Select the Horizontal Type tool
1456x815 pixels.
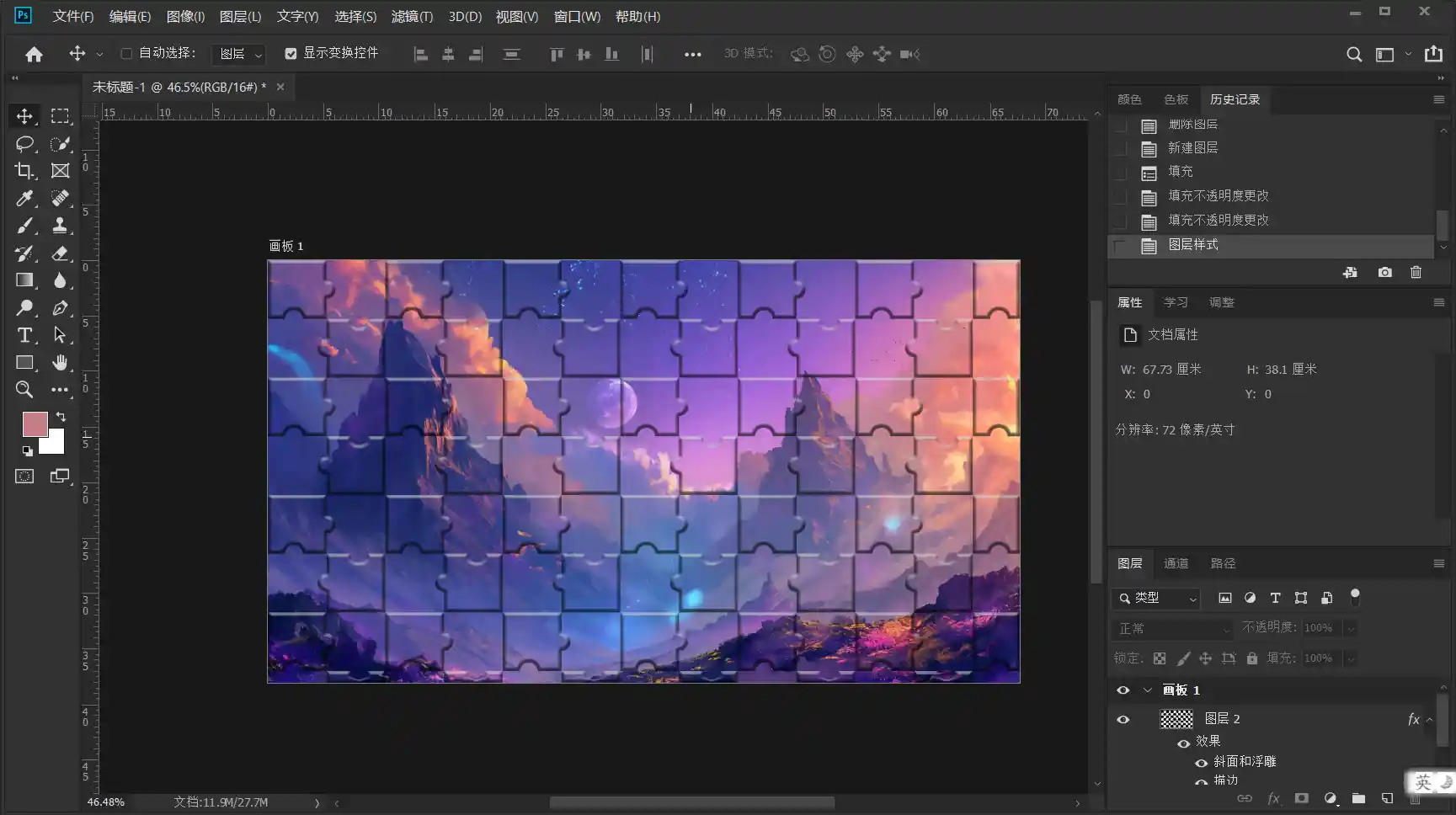tap(24, 335)
